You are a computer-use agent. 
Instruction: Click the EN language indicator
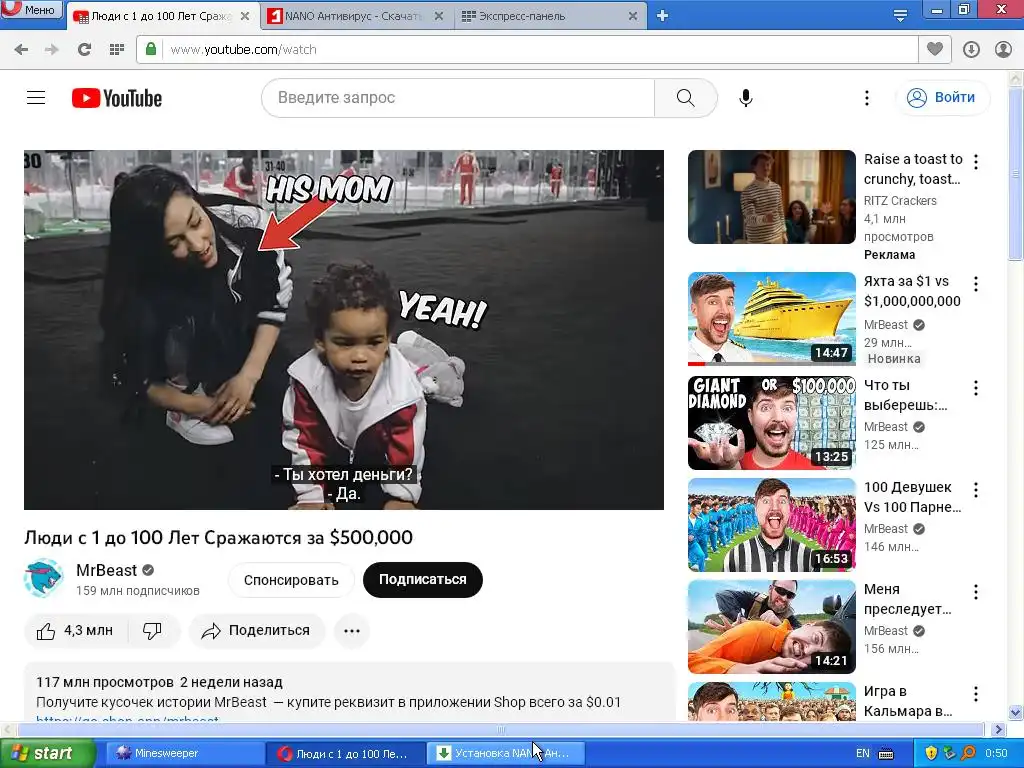click(x=863, y=753)
